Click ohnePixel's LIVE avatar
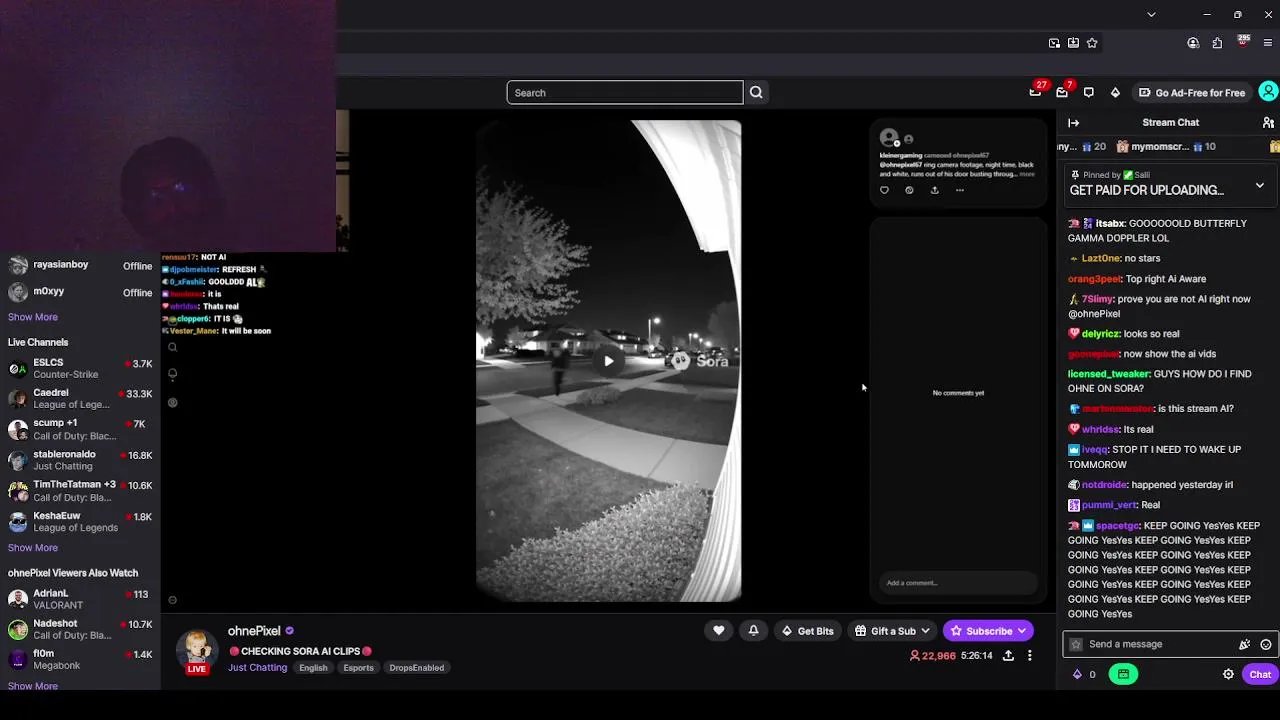 coord(197,651)
